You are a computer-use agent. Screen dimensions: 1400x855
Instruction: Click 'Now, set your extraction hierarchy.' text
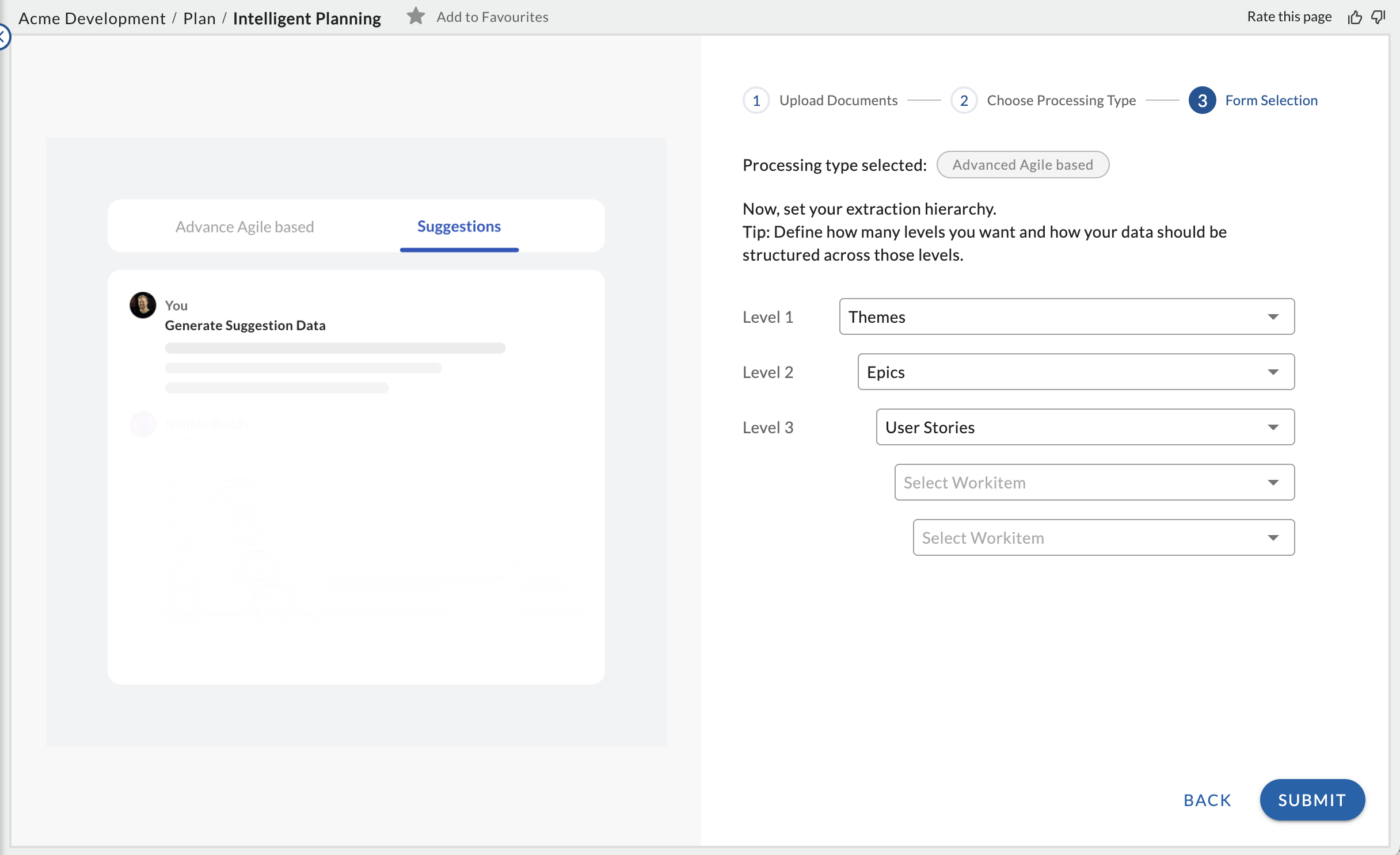click(x=869, y=208)
